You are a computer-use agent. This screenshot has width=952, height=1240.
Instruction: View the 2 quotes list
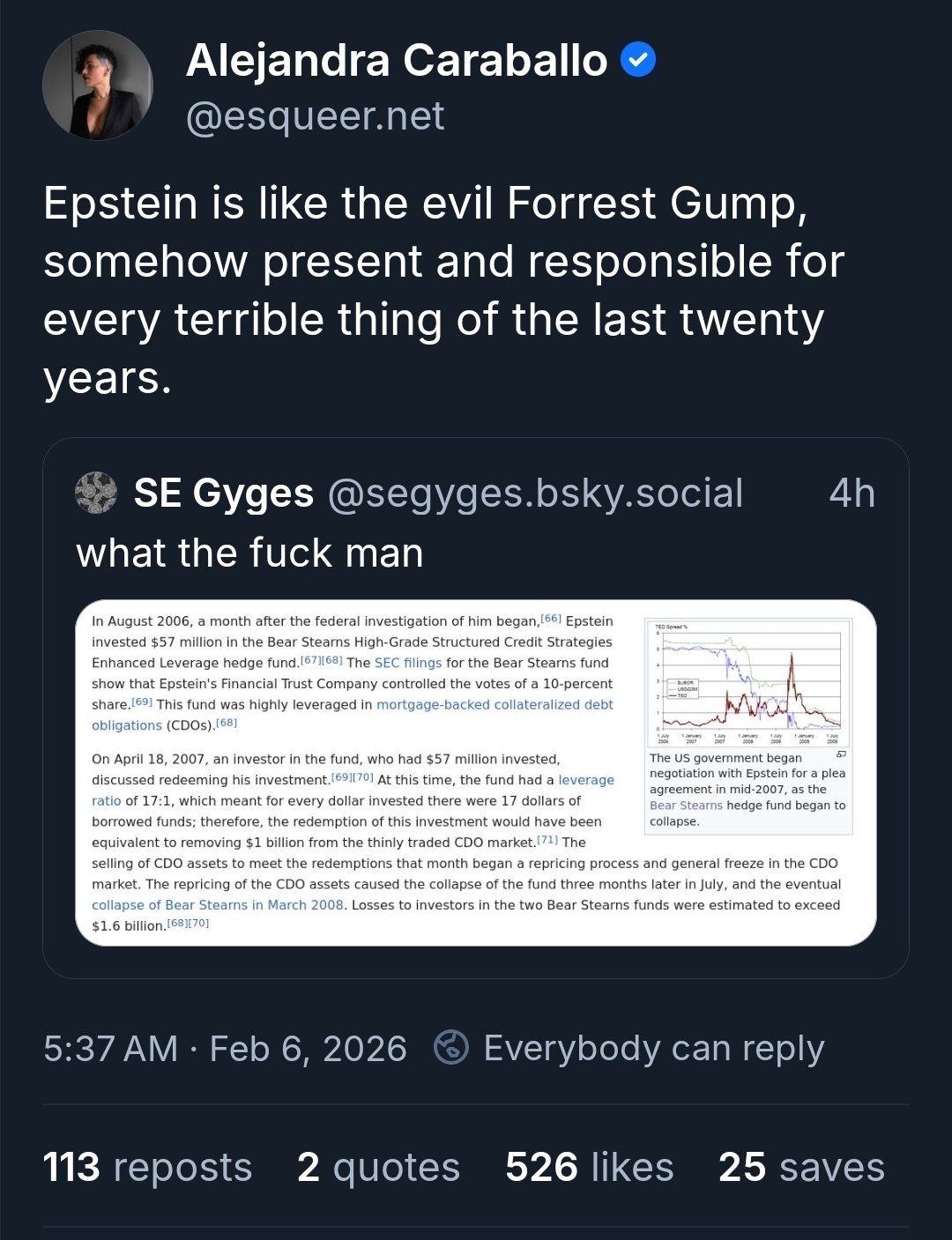[378, 1168]
